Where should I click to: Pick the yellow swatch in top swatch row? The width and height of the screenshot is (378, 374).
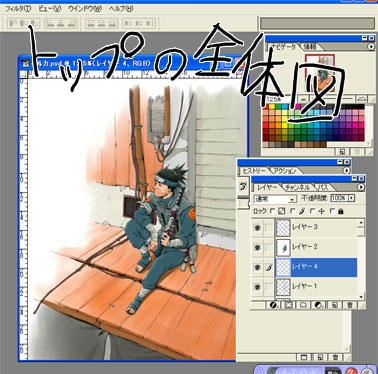[272, 107]
